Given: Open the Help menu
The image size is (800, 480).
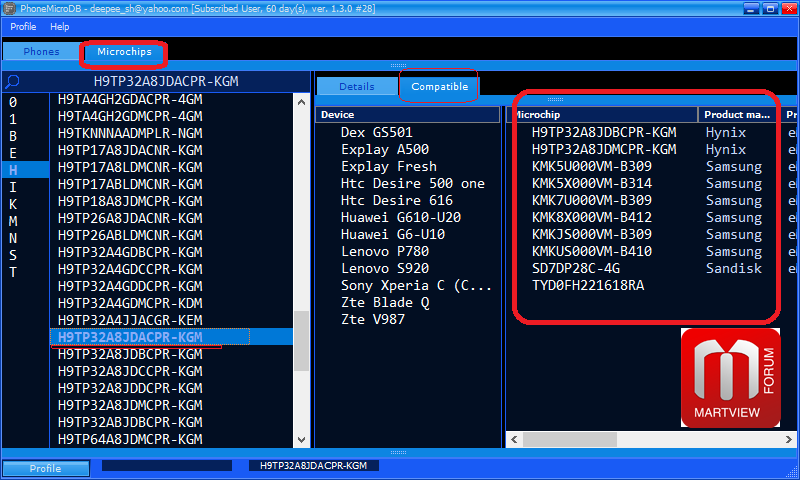Looking at the screenshot, I should point(59,27).
